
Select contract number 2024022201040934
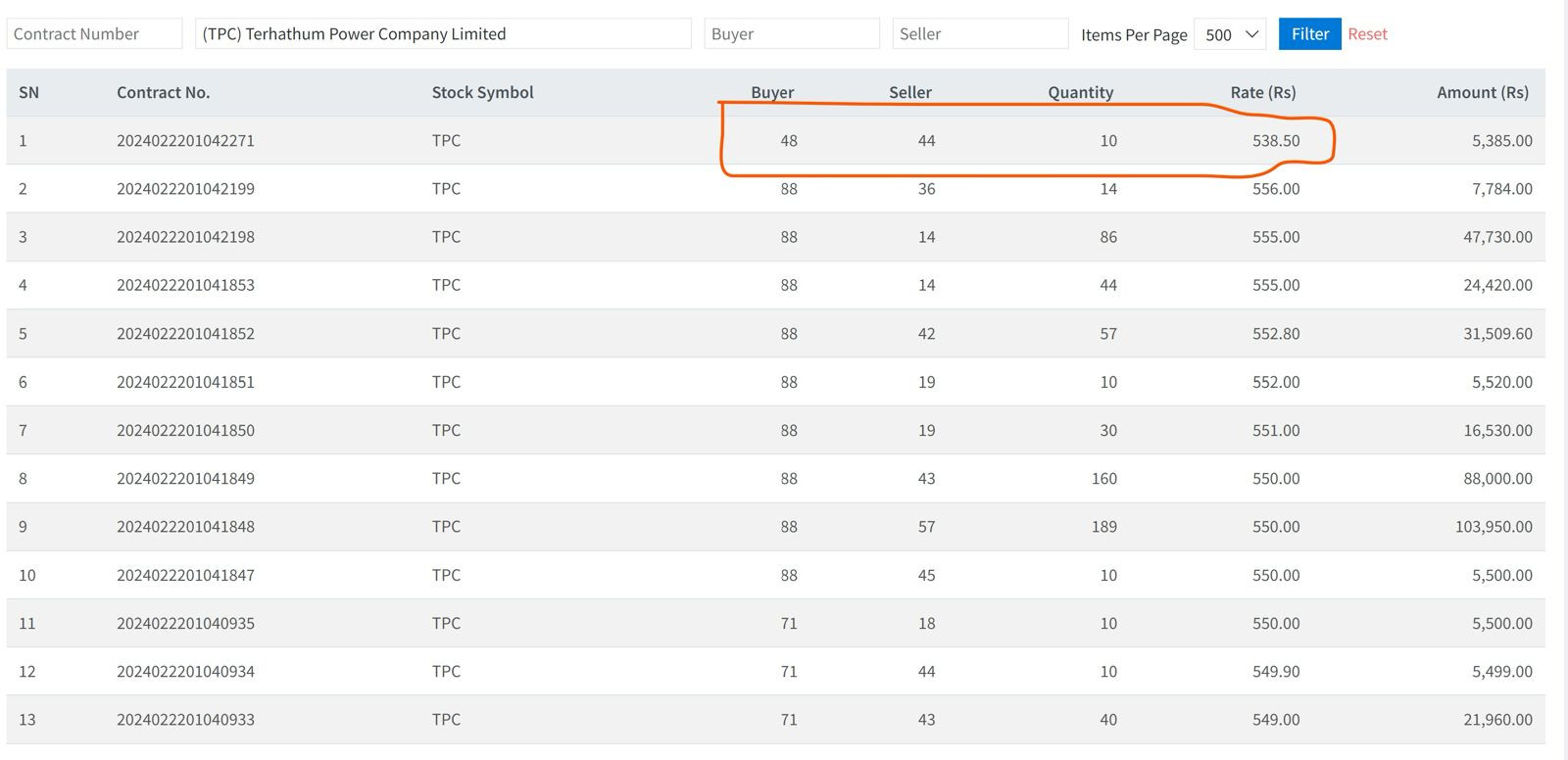[185, 671]
